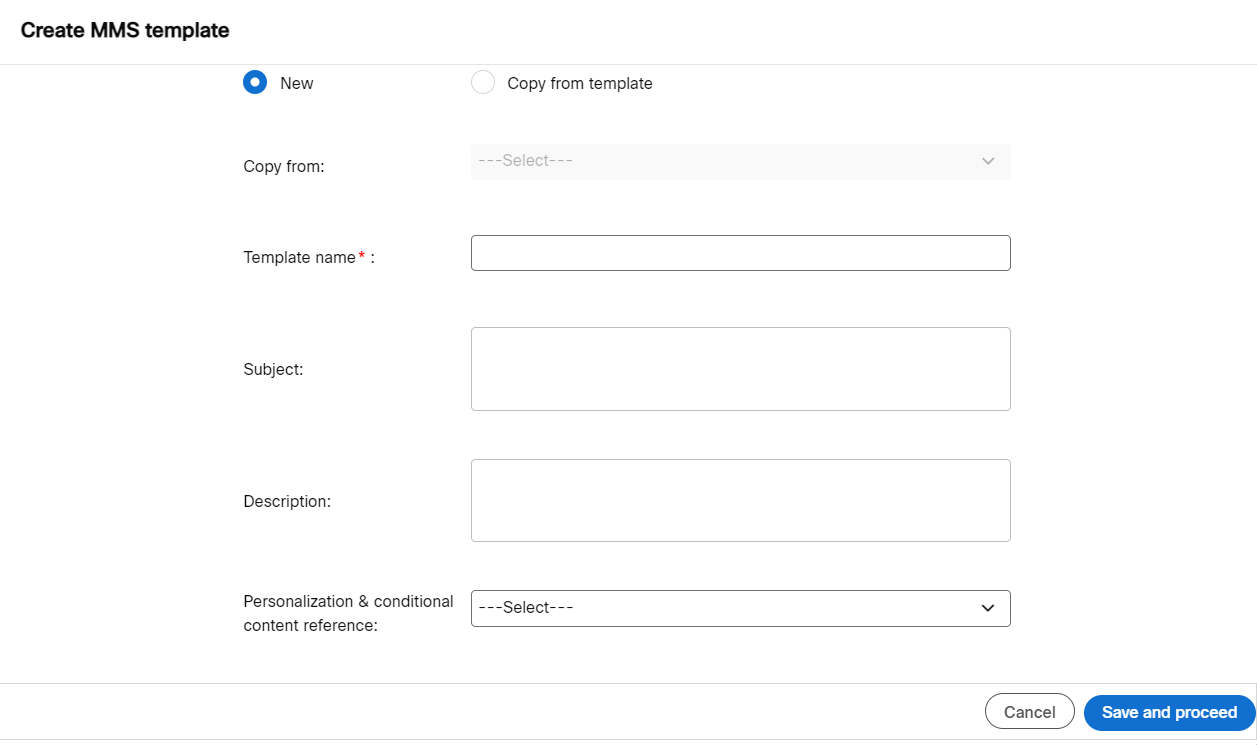1257x745 pixels.
Task: Click the "Personalization & conditional content reference" label
Action: 348,613
